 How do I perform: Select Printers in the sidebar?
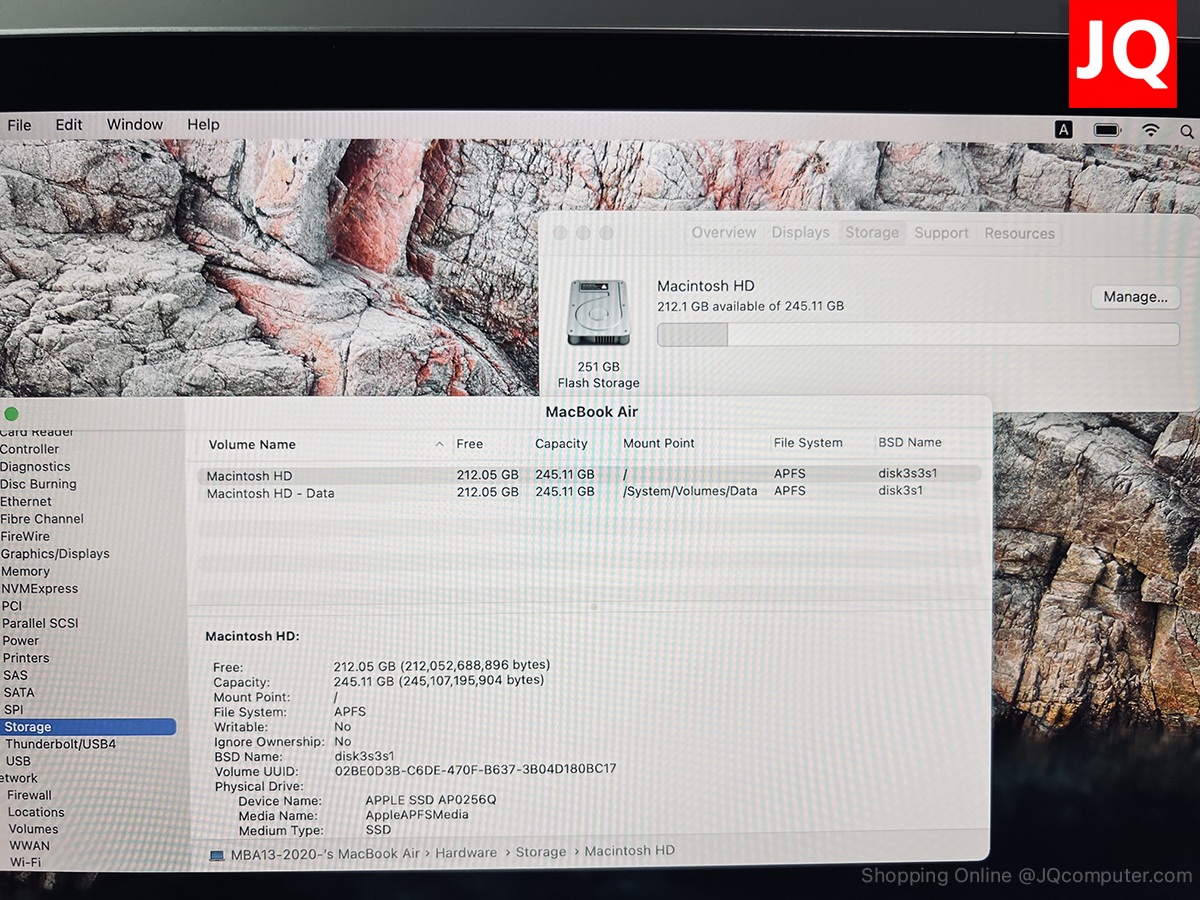(25, 658)
